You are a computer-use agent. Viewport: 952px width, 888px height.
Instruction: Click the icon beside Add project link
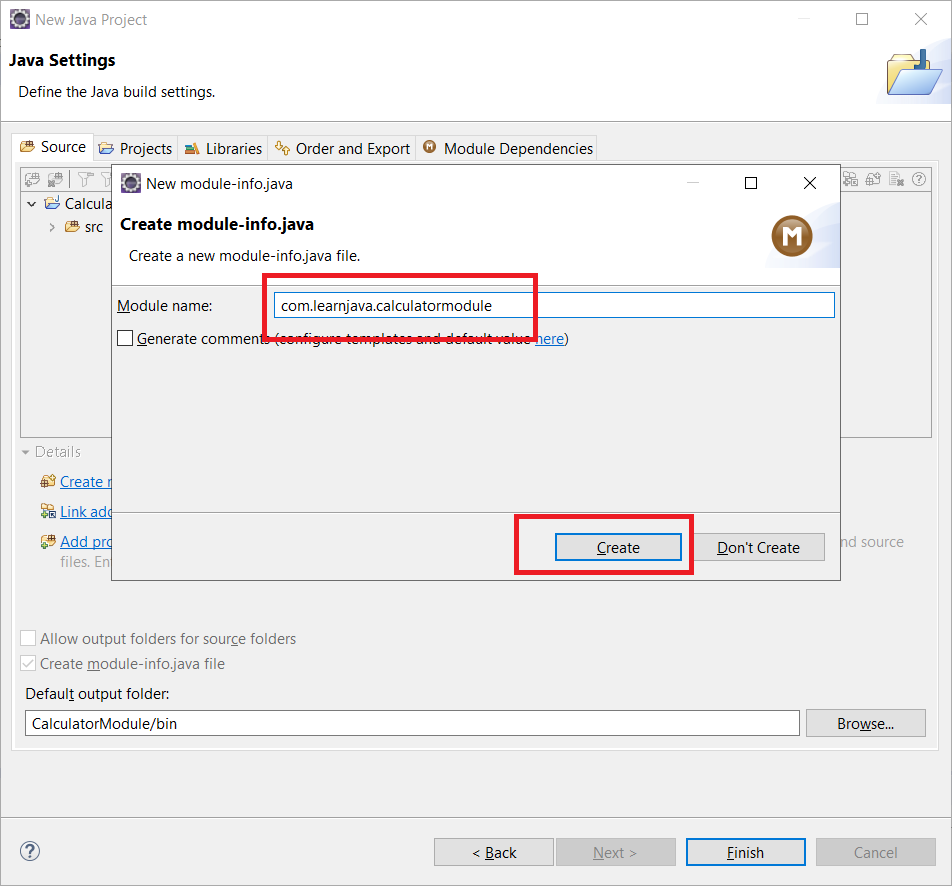(x=48, y=542)
